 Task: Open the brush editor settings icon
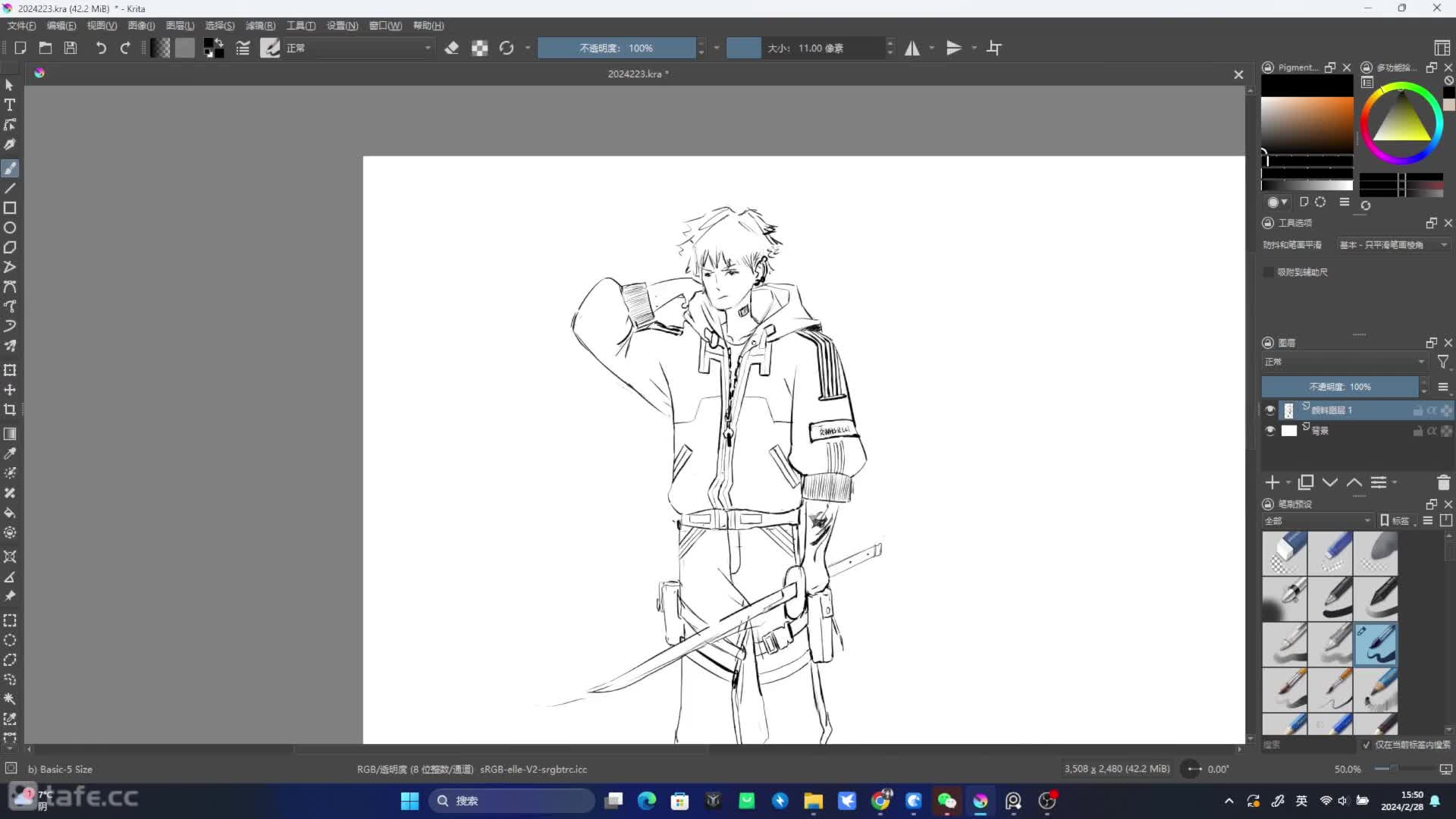coord(243,48)
